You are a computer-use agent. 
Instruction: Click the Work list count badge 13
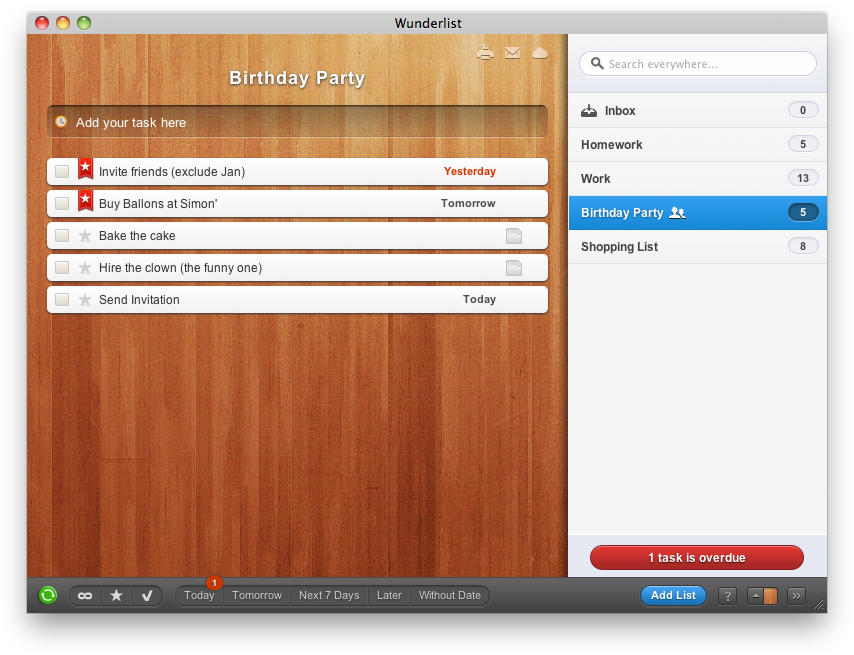[803, 178]
